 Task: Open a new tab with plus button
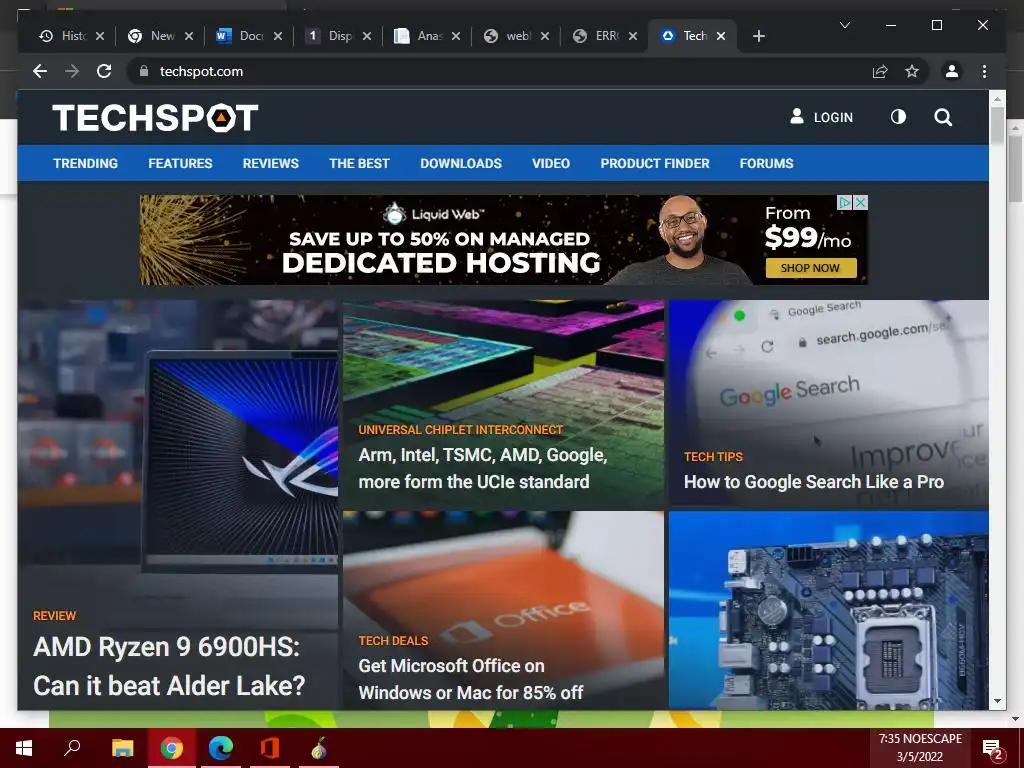coord(758,36)
